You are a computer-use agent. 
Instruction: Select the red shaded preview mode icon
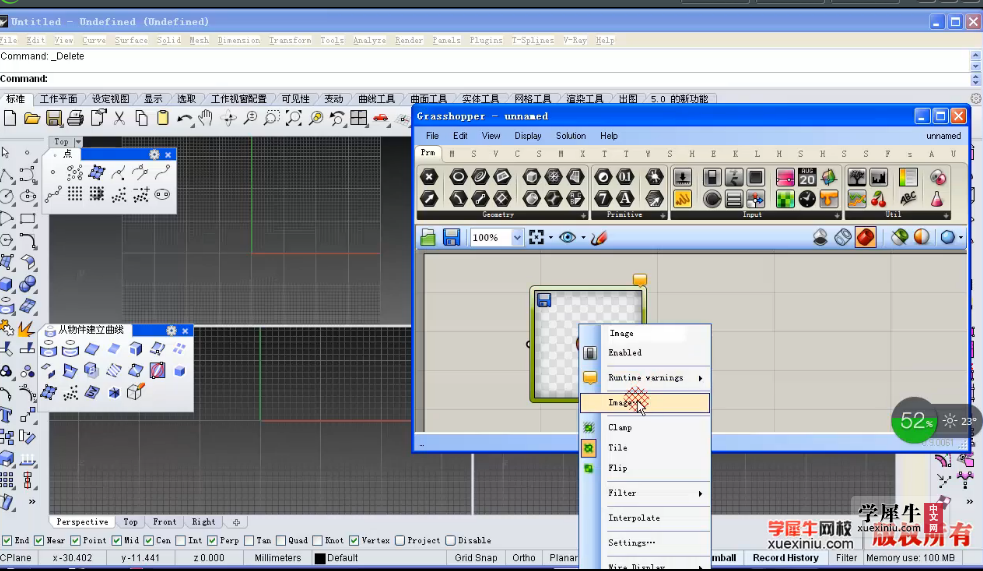click(x=866, y=238)
